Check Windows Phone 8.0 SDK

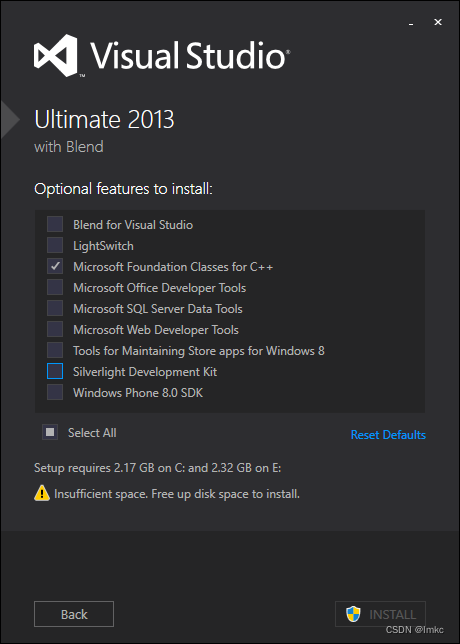(x=55, y=392)
